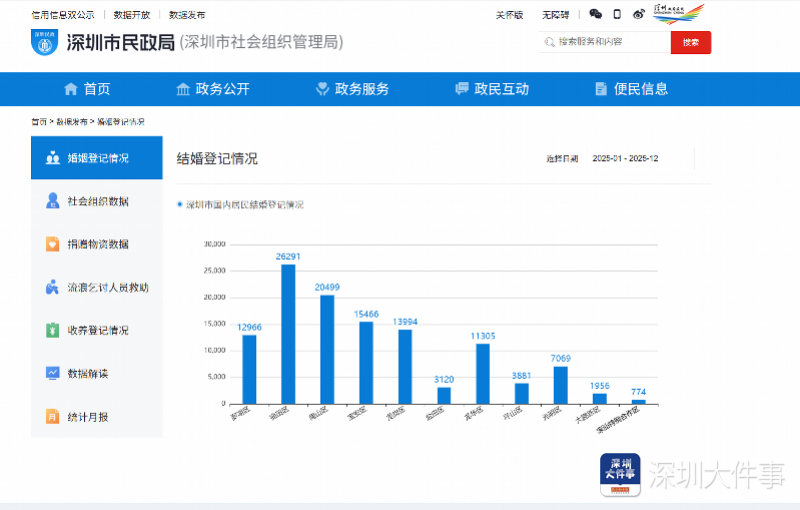Image resolution: width=800 pixels, height=510 pixels.
Task: Click the blue figure icon for 流浪乞讨人员救助
Action: (52, 287)
